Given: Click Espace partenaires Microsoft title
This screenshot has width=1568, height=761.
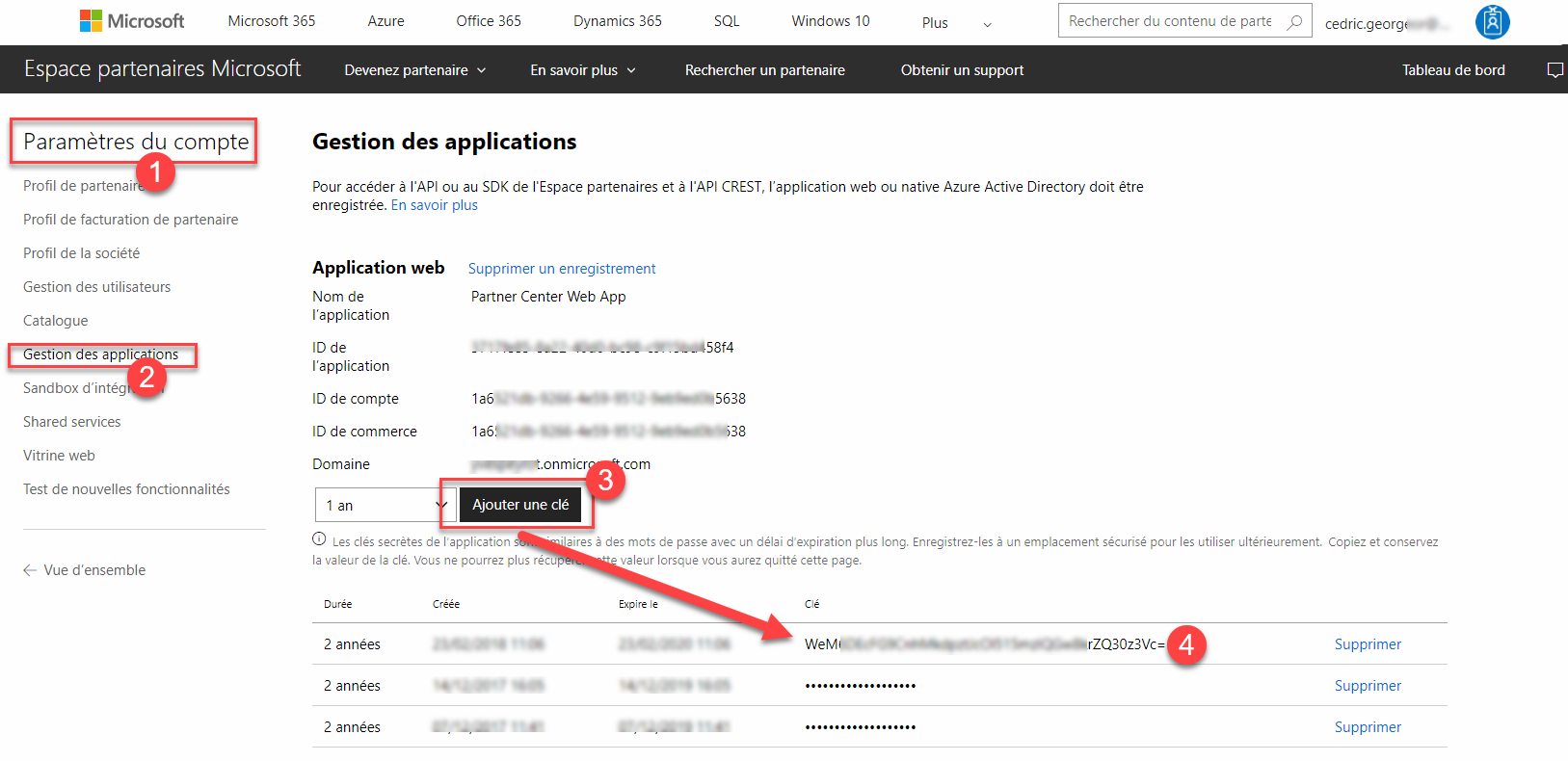Looking at the screenshot, I should pyautogui.click(x=162, y=68).
